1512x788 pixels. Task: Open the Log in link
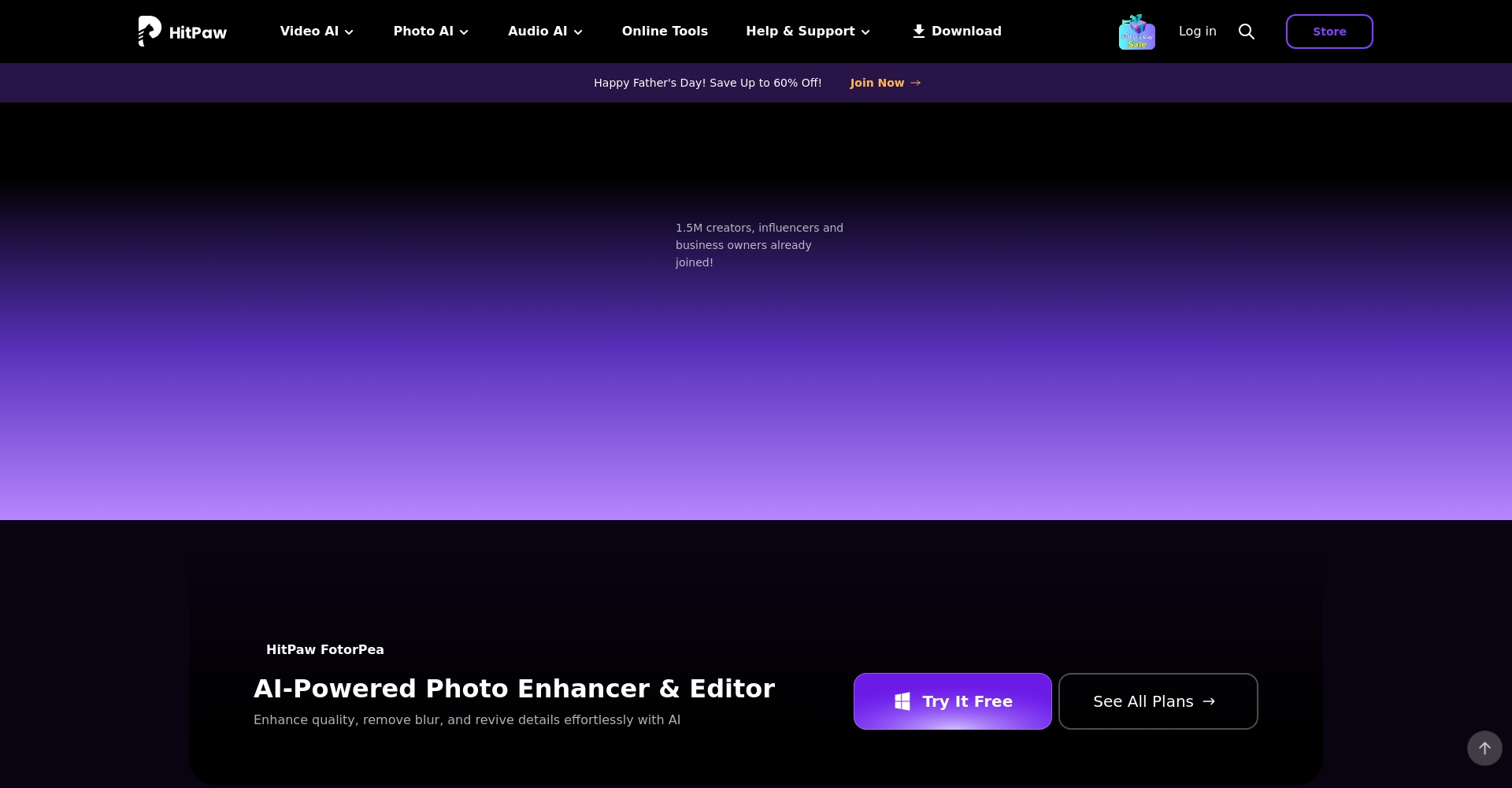tap(1197, 32)
